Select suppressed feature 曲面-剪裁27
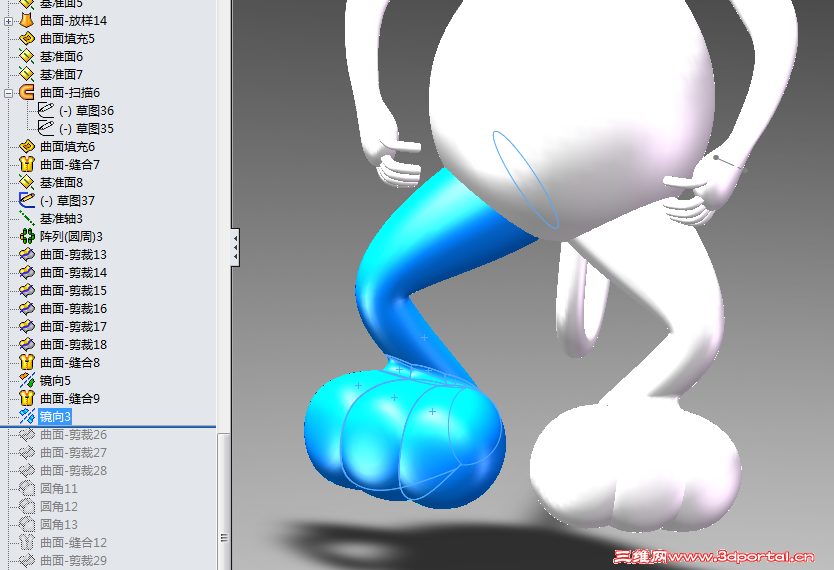Screen dimensions: 834x570 click(x=73, y=452)
